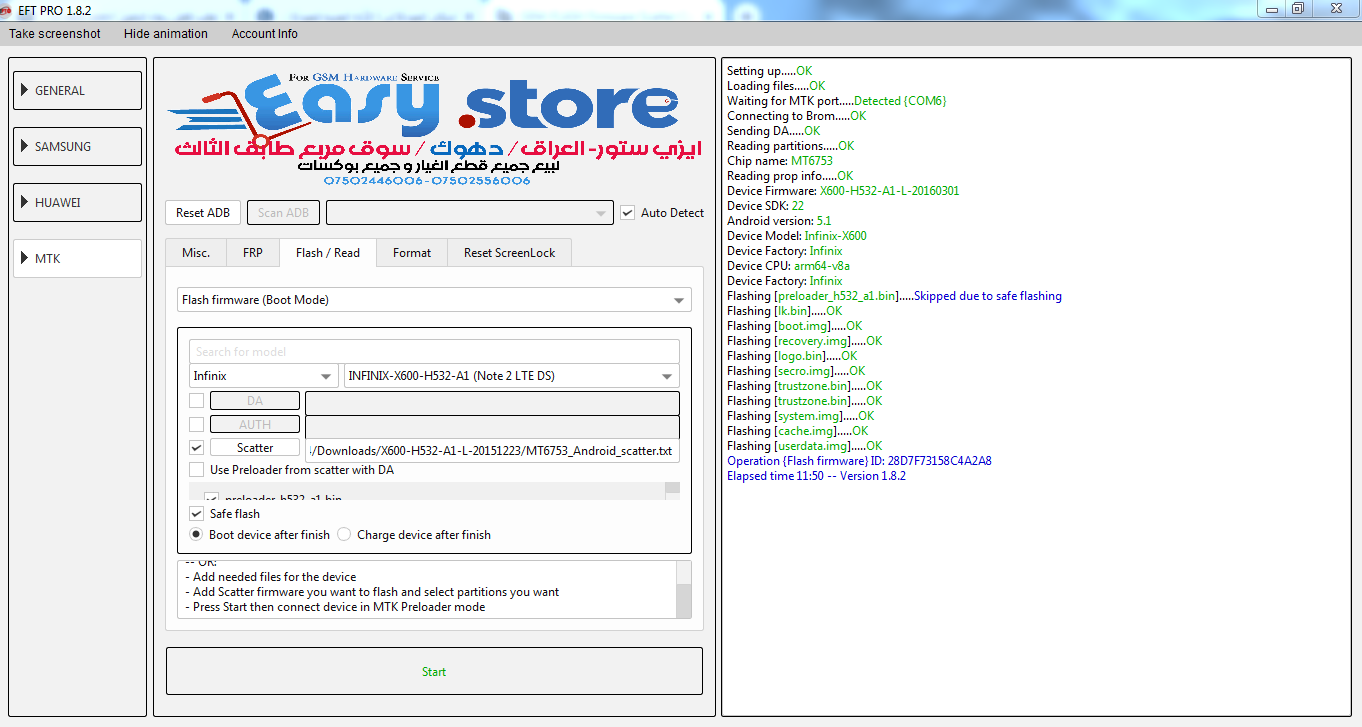The image size is (1362, 727).
Task: Expand the SAMSUNG section arrow
Action: click(24, 146)
